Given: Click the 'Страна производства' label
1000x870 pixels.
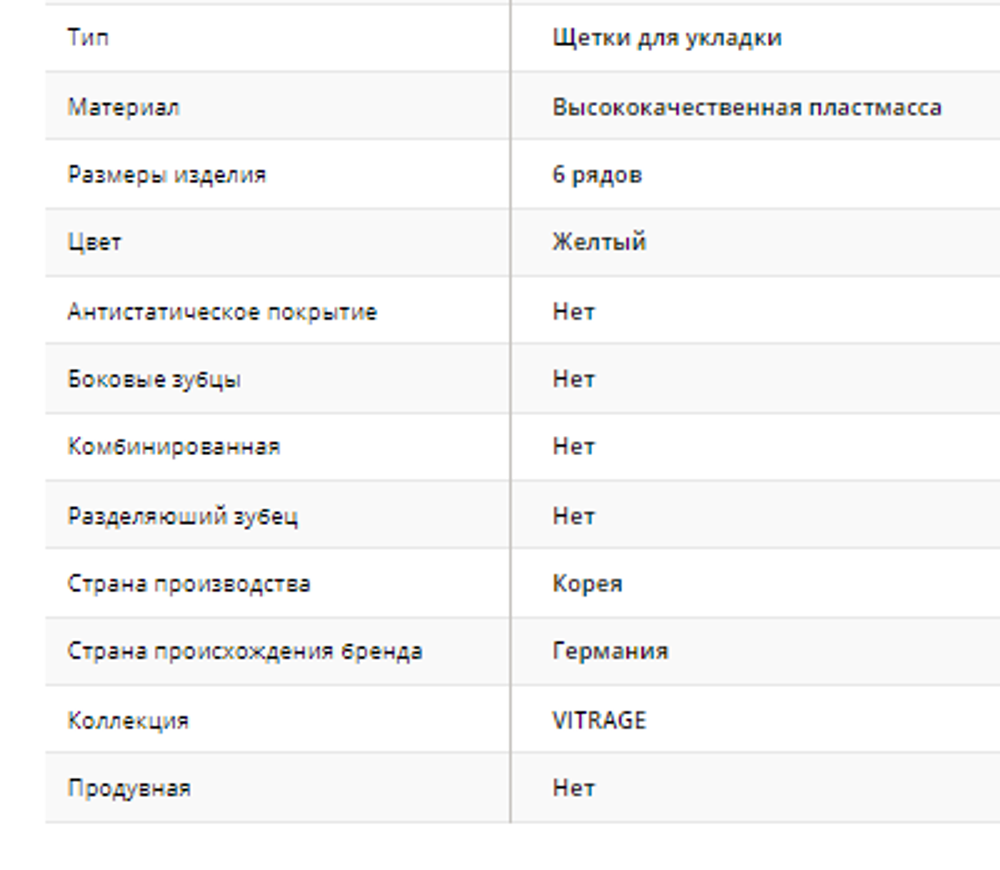Looking at the screenshot, I should pyautogui.click(x=188, y=583).
